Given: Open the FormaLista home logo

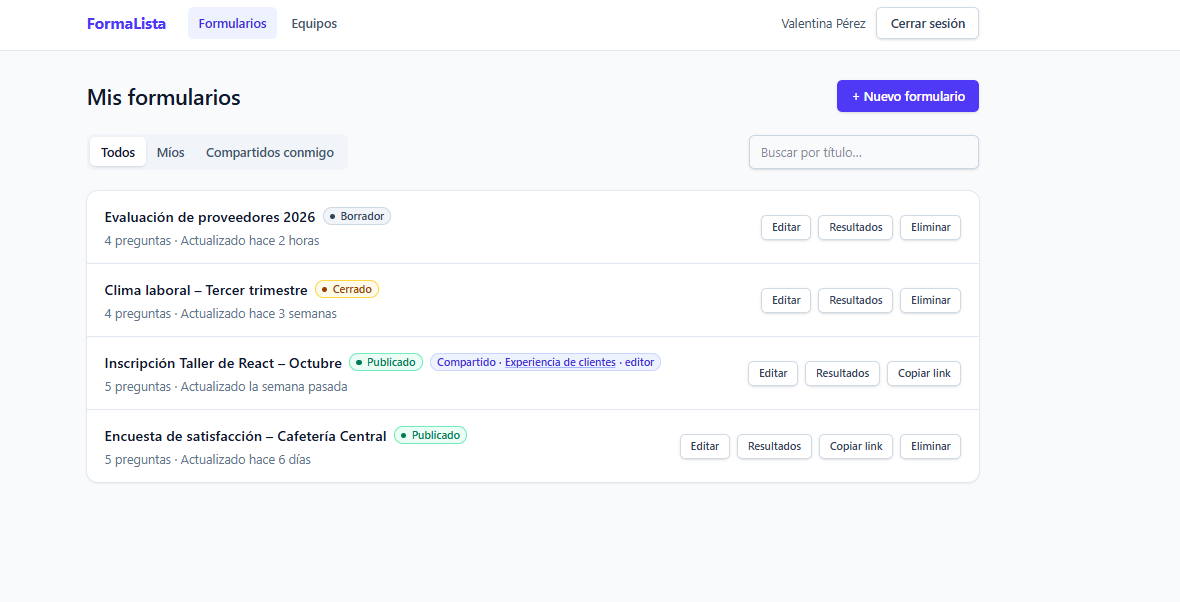Looking at the screenshot, I should click(126, 23).
